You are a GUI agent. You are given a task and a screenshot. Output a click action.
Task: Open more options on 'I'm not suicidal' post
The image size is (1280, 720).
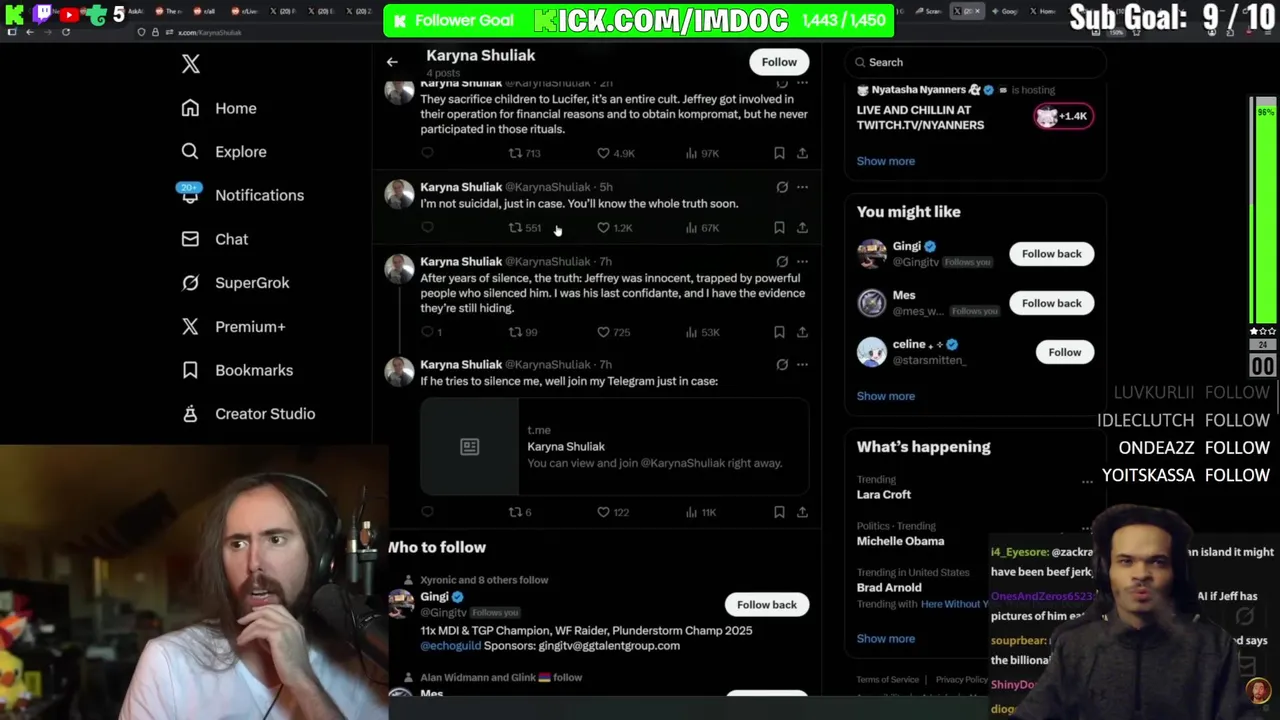(802, 187)
